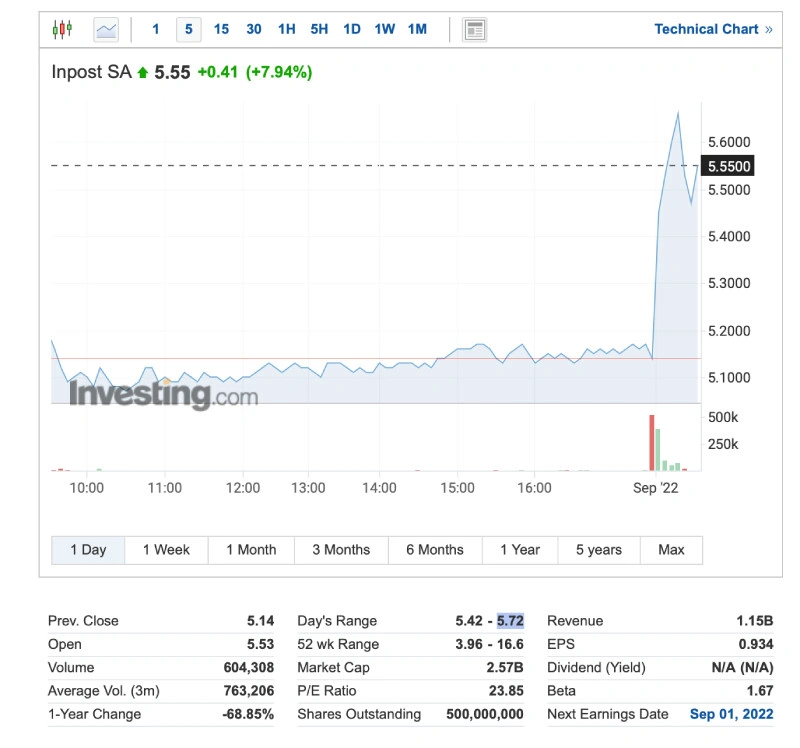800x748 pixels.
Task: Select the 5 minute interval
Action: pos(189,29)
